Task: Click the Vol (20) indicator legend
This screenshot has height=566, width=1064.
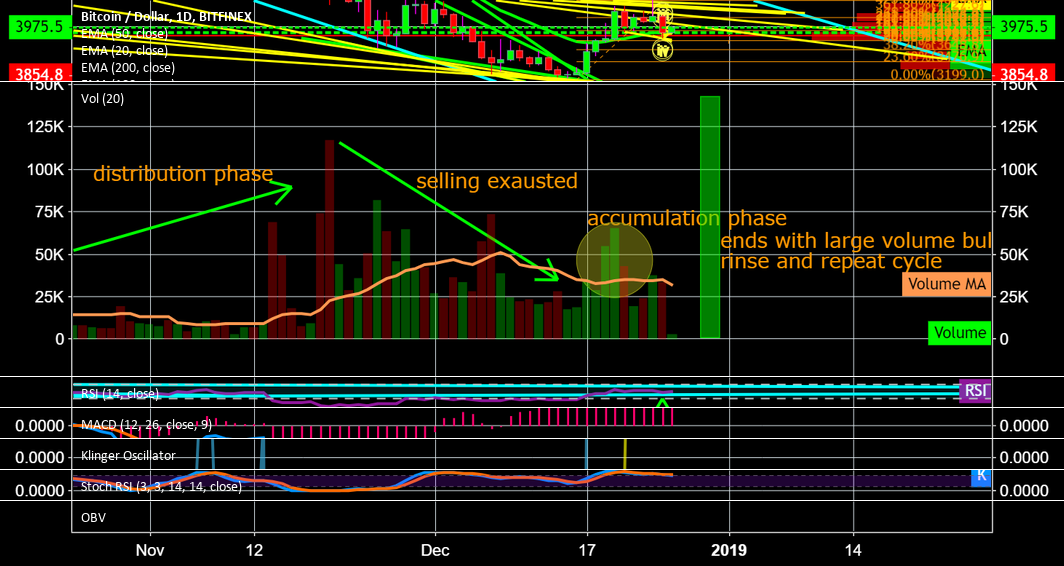Action: click(x=102, y=98)
